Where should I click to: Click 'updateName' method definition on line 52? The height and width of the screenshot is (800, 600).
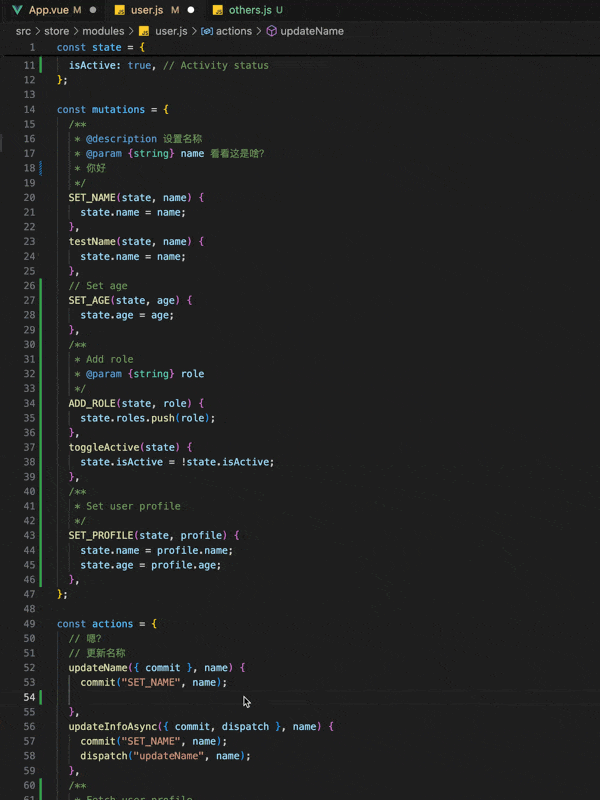tap(98, 667)
